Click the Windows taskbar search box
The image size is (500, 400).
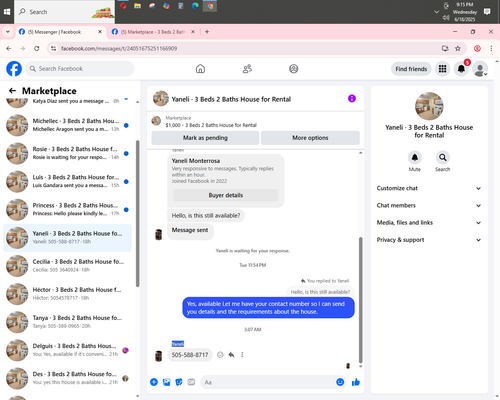[x=65, y=12]
